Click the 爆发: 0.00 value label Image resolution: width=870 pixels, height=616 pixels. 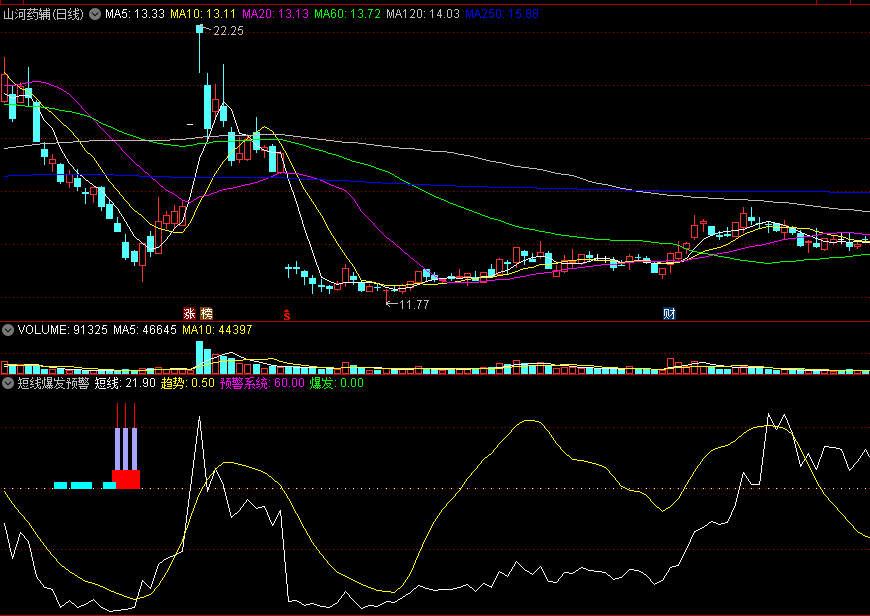coord(336,383)
